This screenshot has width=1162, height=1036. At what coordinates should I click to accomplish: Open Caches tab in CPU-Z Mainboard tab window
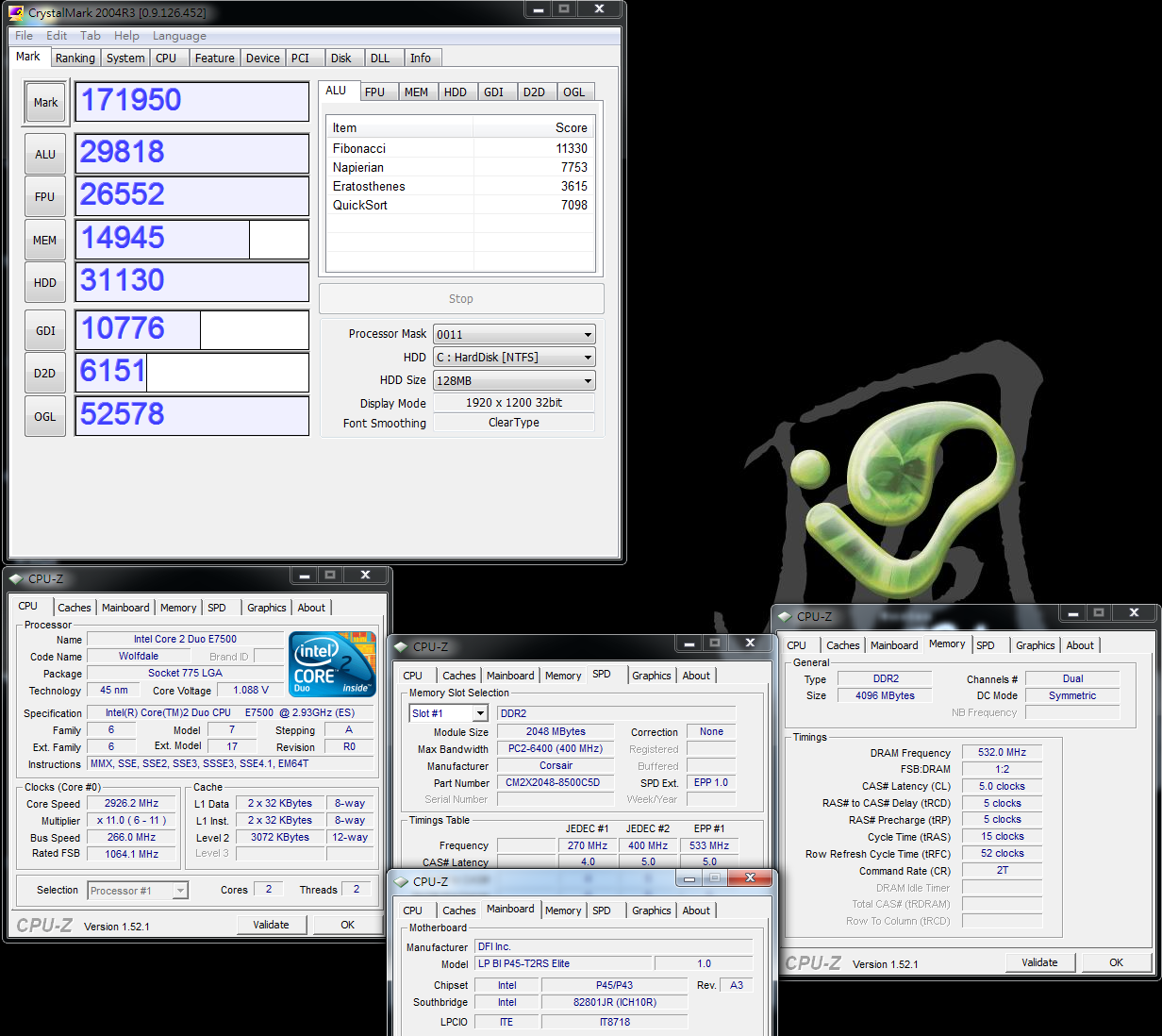point(459,911)
